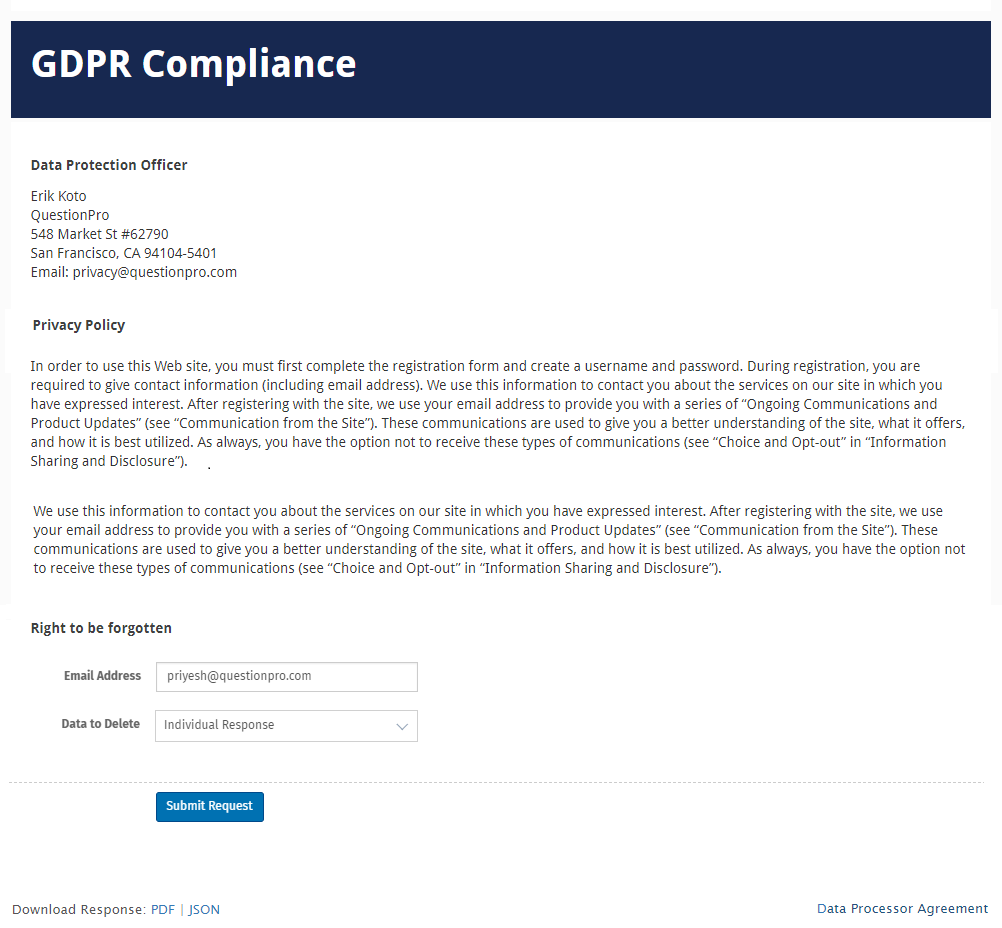Download the response as JSON
1002x928 pixels.
tap(203, 909)
